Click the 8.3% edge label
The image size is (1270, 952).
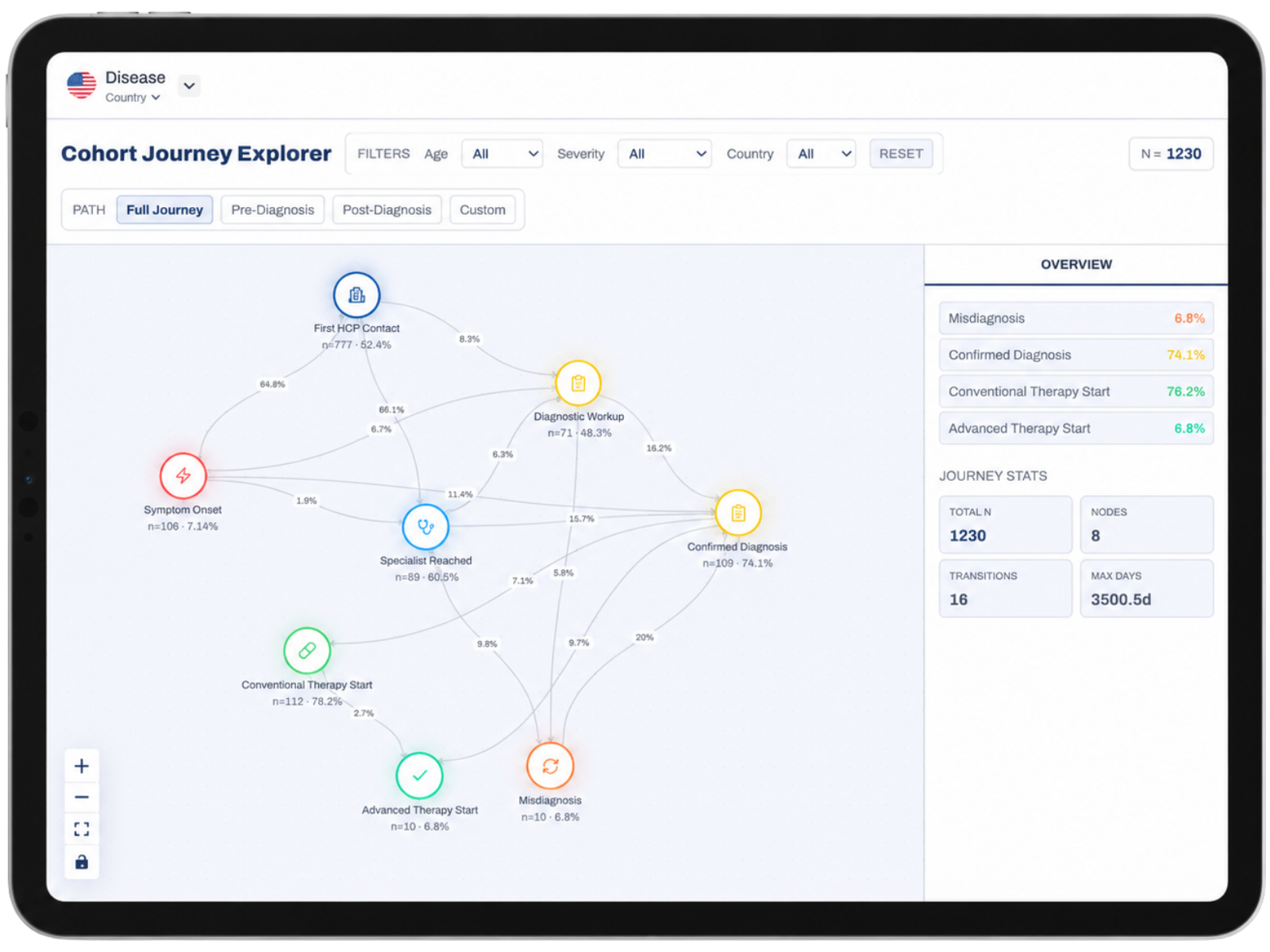point(469,339)
